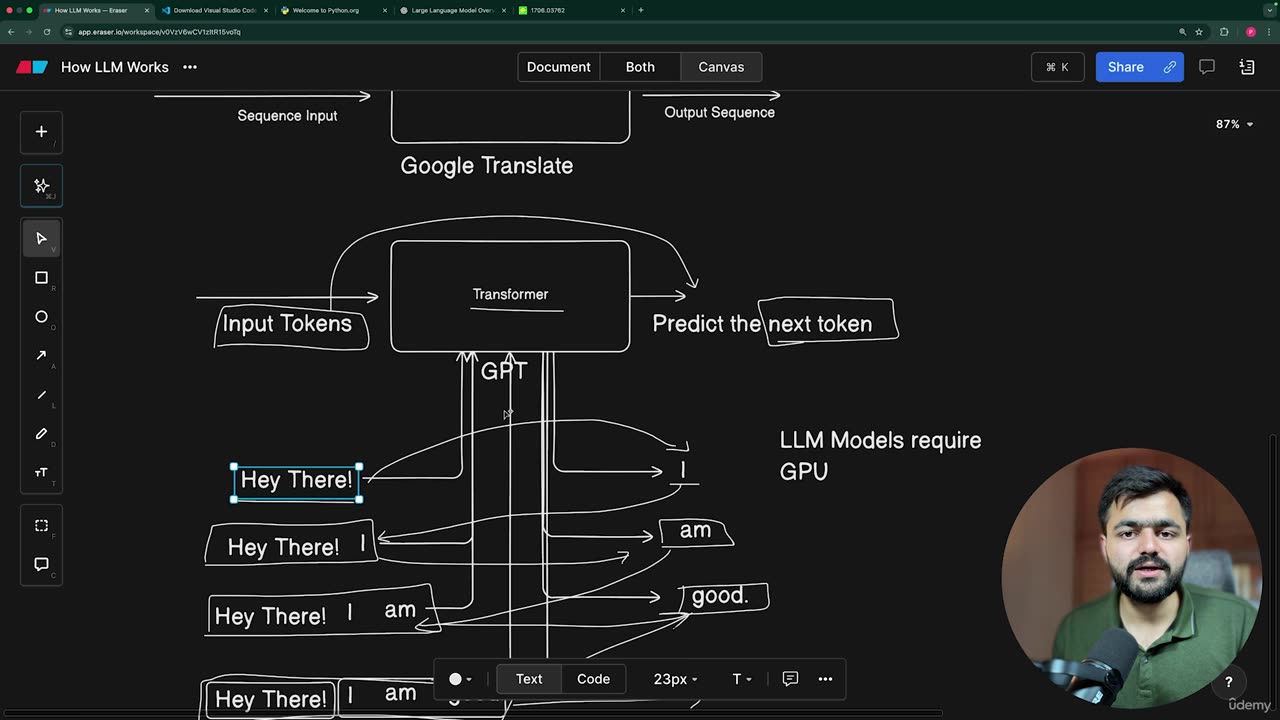Image resolution: width=1280 pixels, height=720 pixels.
Task: Select the Google Translate label
Action: [487, 166]
